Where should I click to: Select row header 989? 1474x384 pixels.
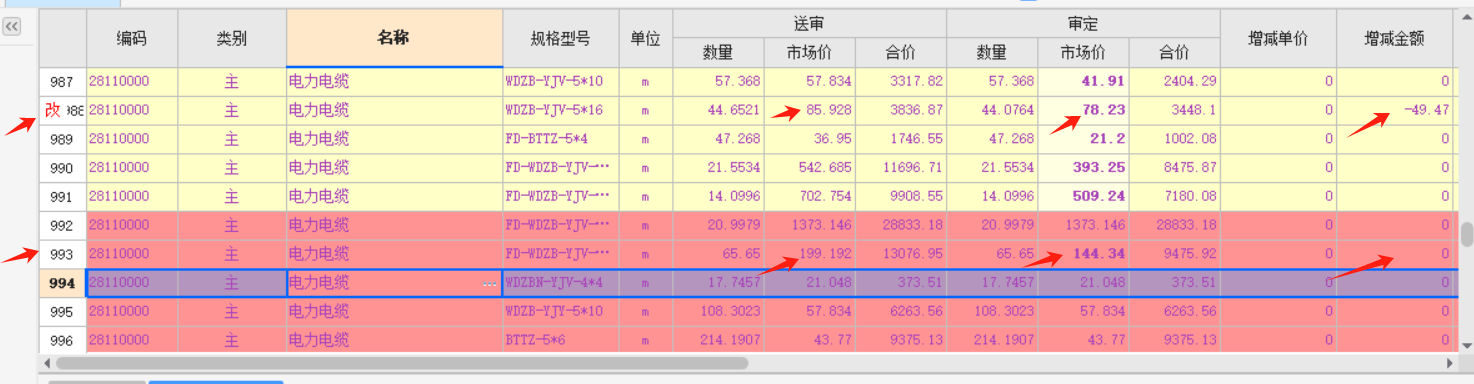point(62,139)
